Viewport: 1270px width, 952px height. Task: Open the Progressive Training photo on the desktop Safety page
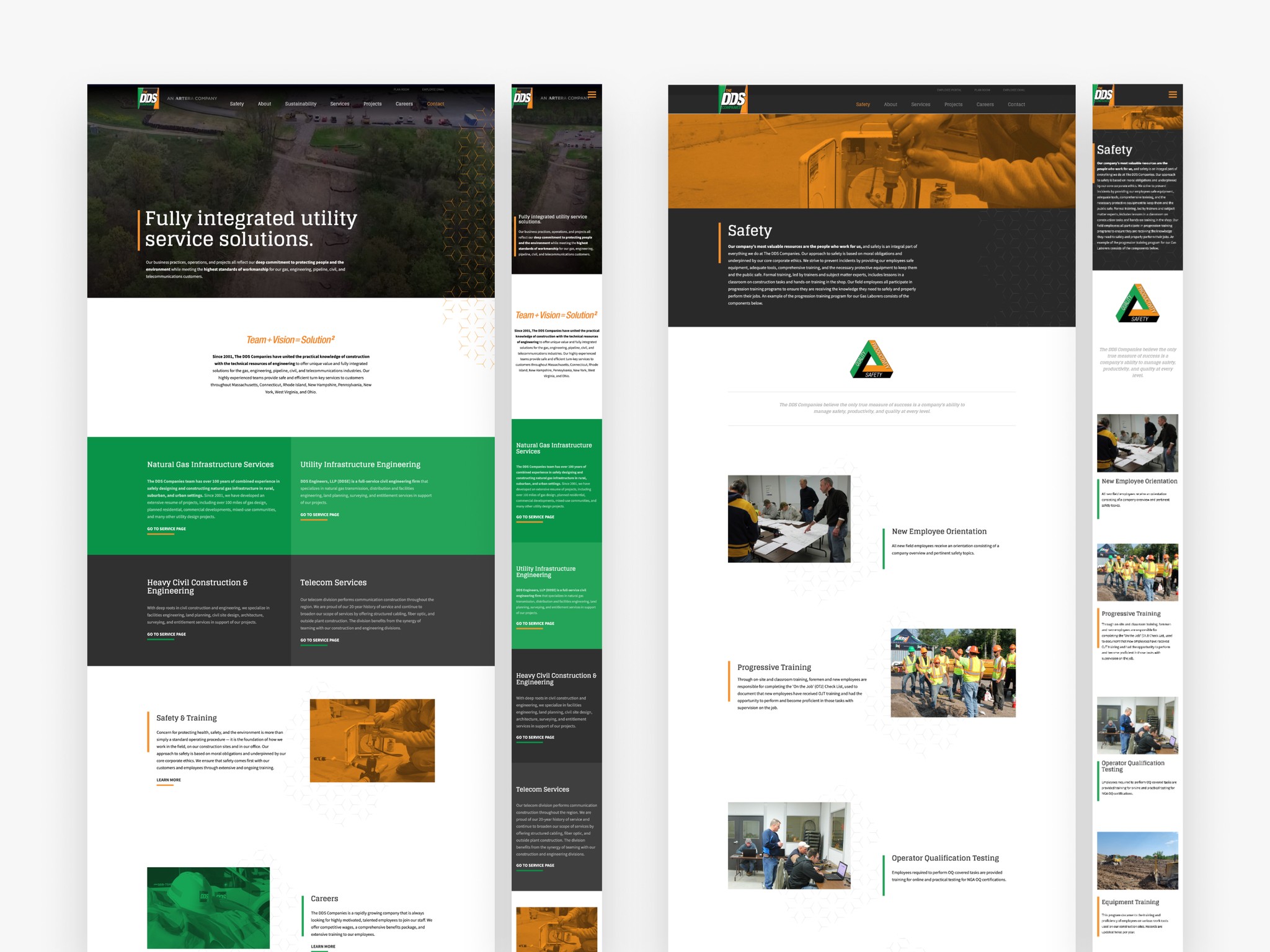952,673
